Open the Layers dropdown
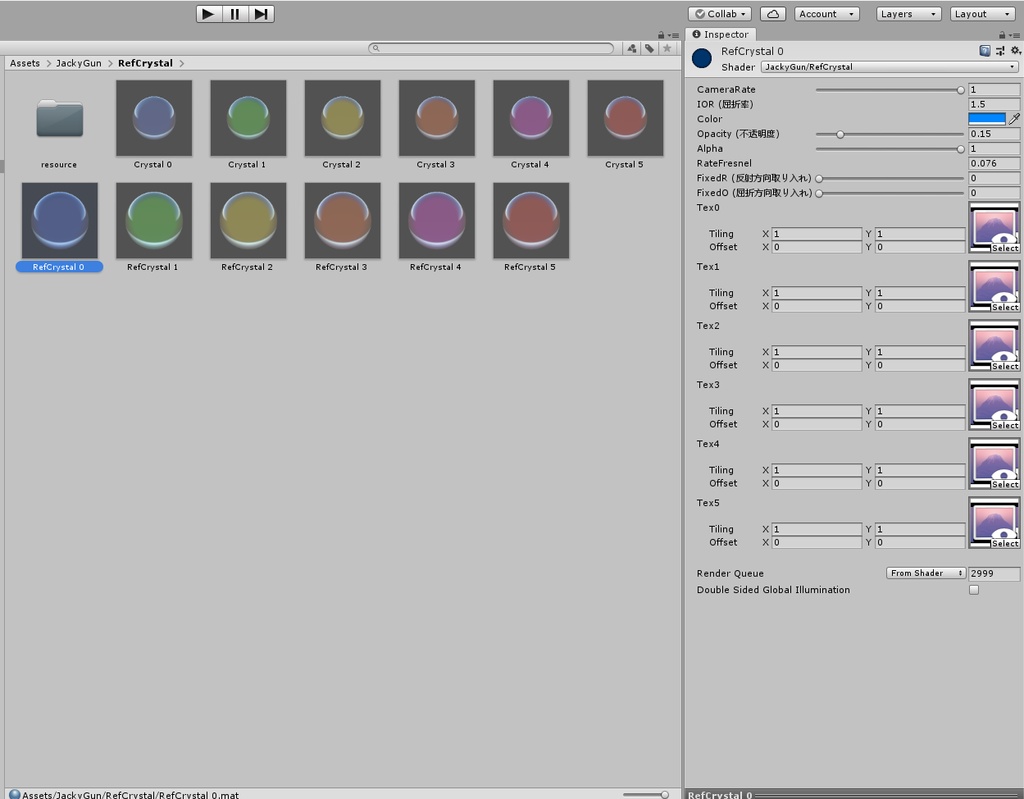Image resolution: width=1024 pixels, height=799 pixels. [x=908, y=14]
